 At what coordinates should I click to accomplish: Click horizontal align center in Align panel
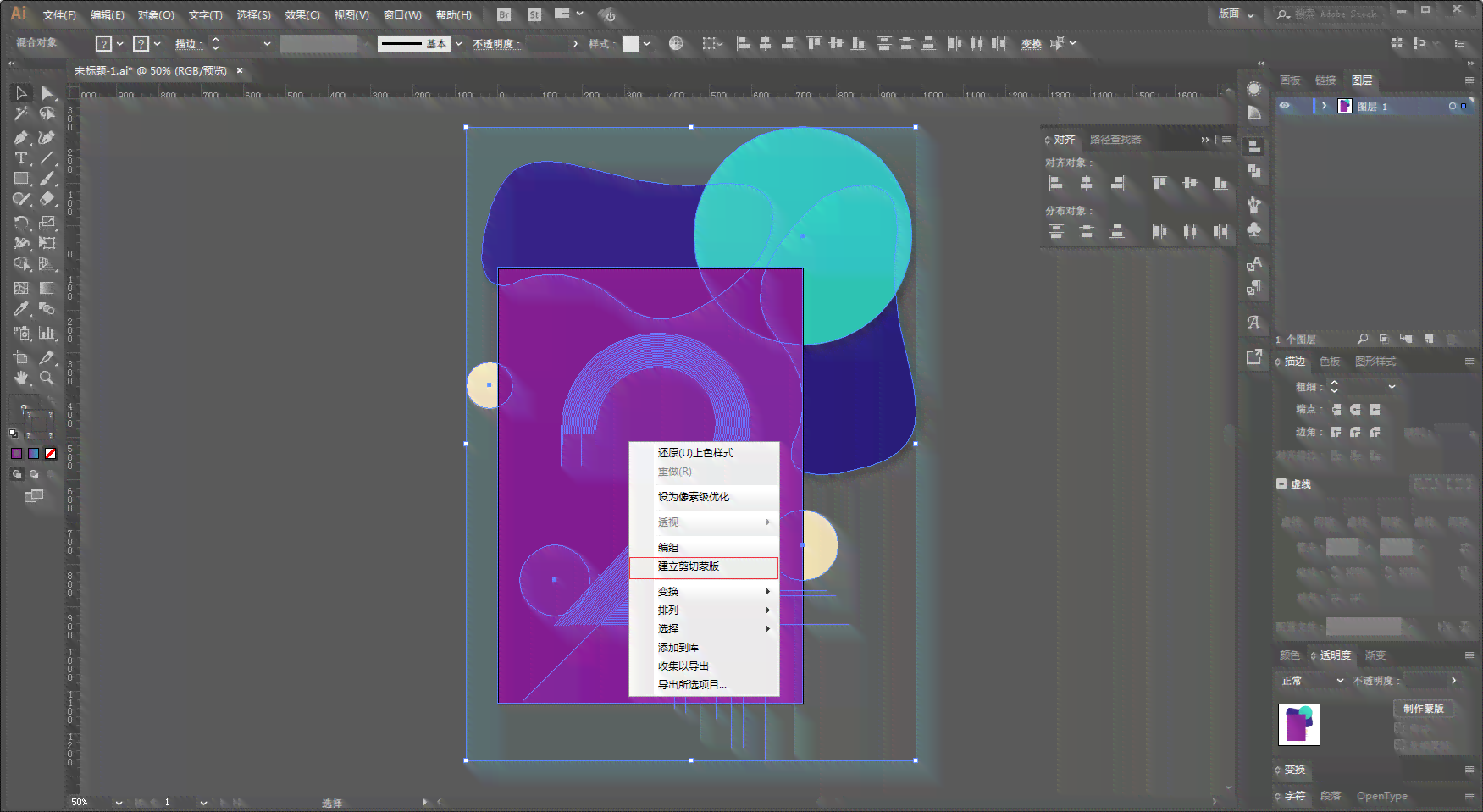[x=1087, y=183]
